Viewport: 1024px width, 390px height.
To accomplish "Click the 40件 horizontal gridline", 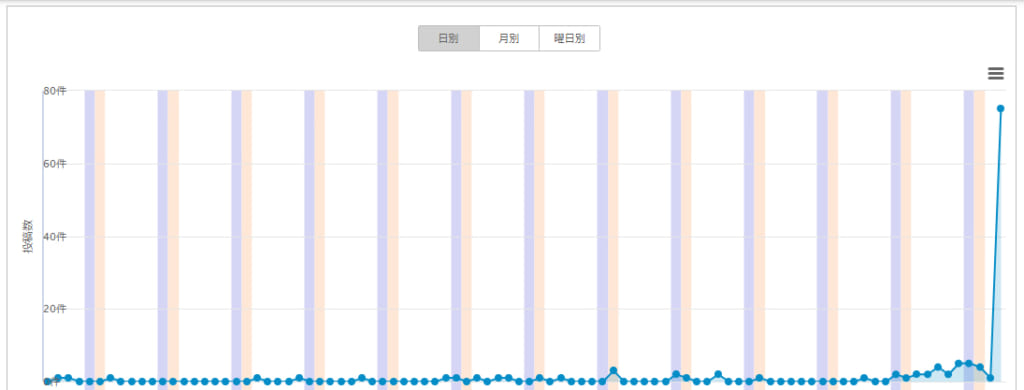I will (522, 236).
